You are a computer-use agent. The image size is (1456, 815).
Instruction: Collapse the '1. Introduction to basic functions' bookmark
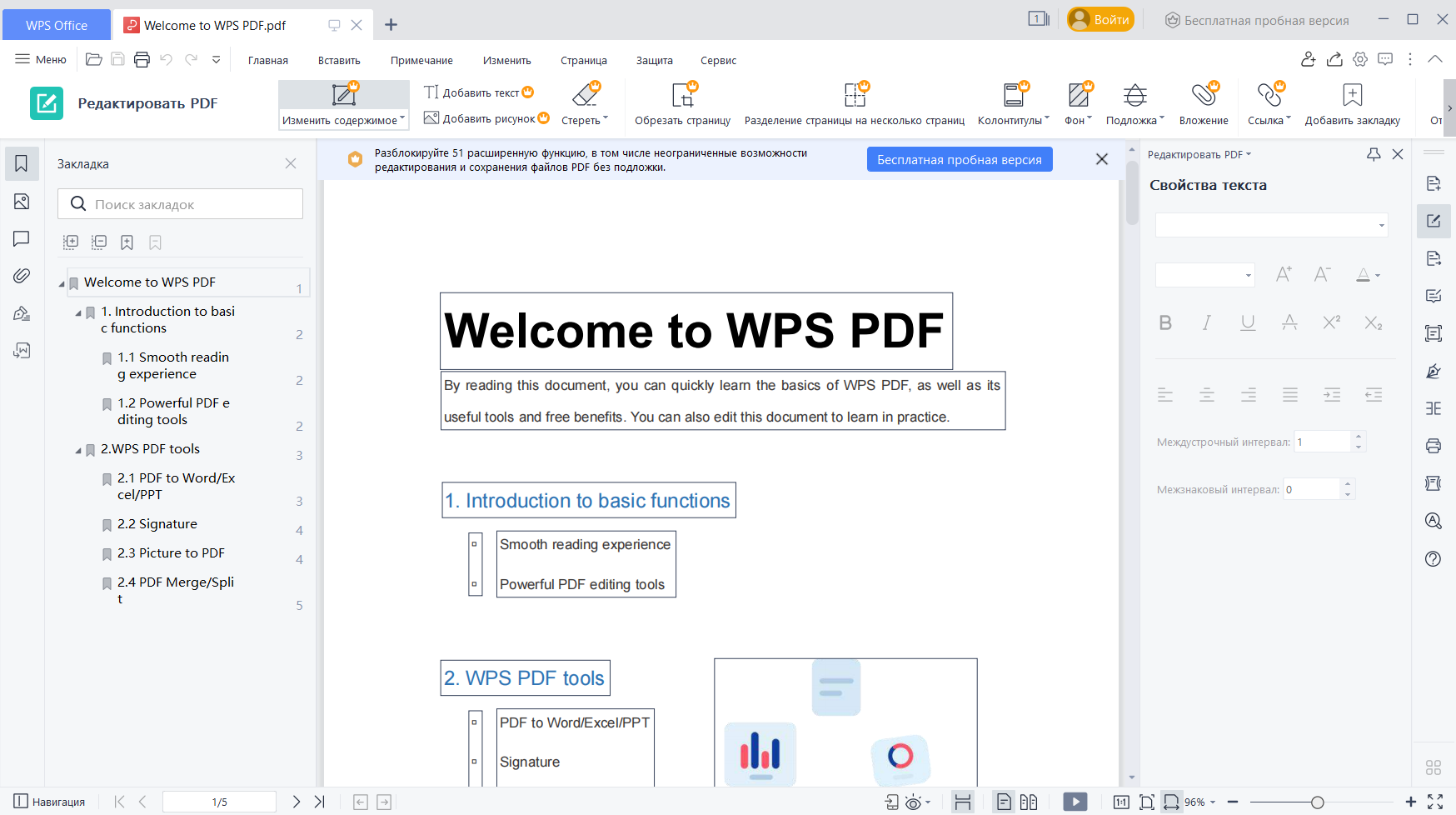coord(78,313)
